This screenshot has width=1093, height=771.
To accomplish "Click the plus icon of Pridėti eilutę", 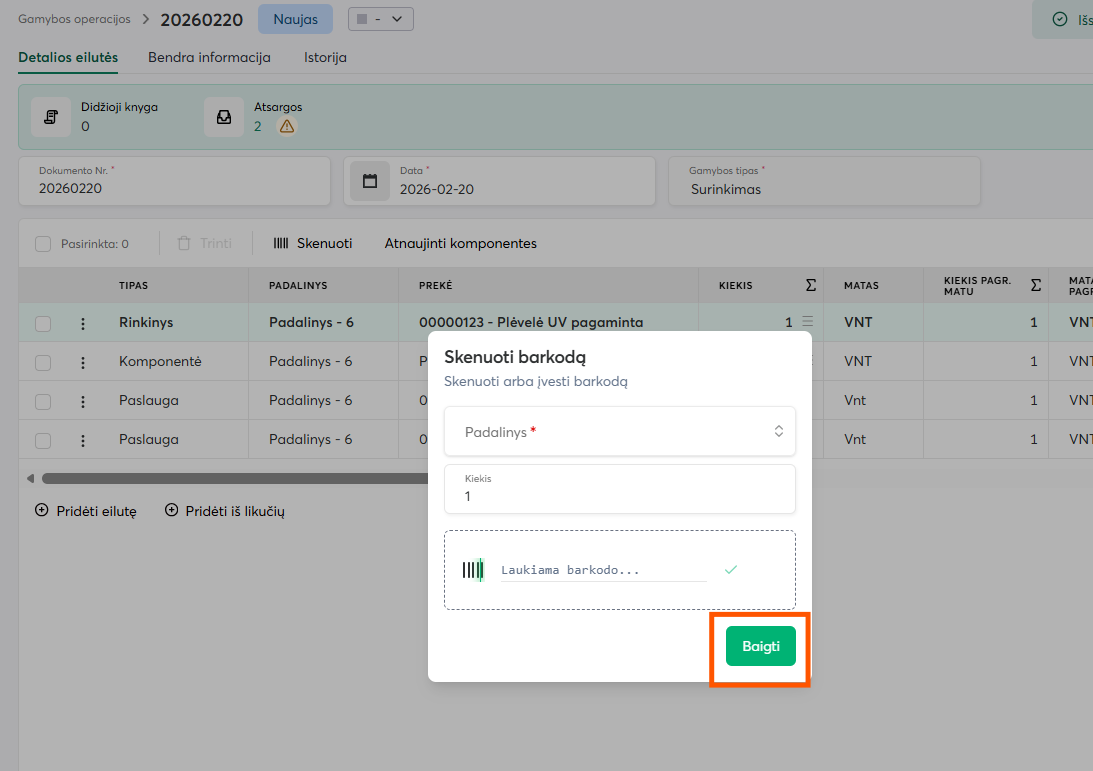I will tap(42, 510).
